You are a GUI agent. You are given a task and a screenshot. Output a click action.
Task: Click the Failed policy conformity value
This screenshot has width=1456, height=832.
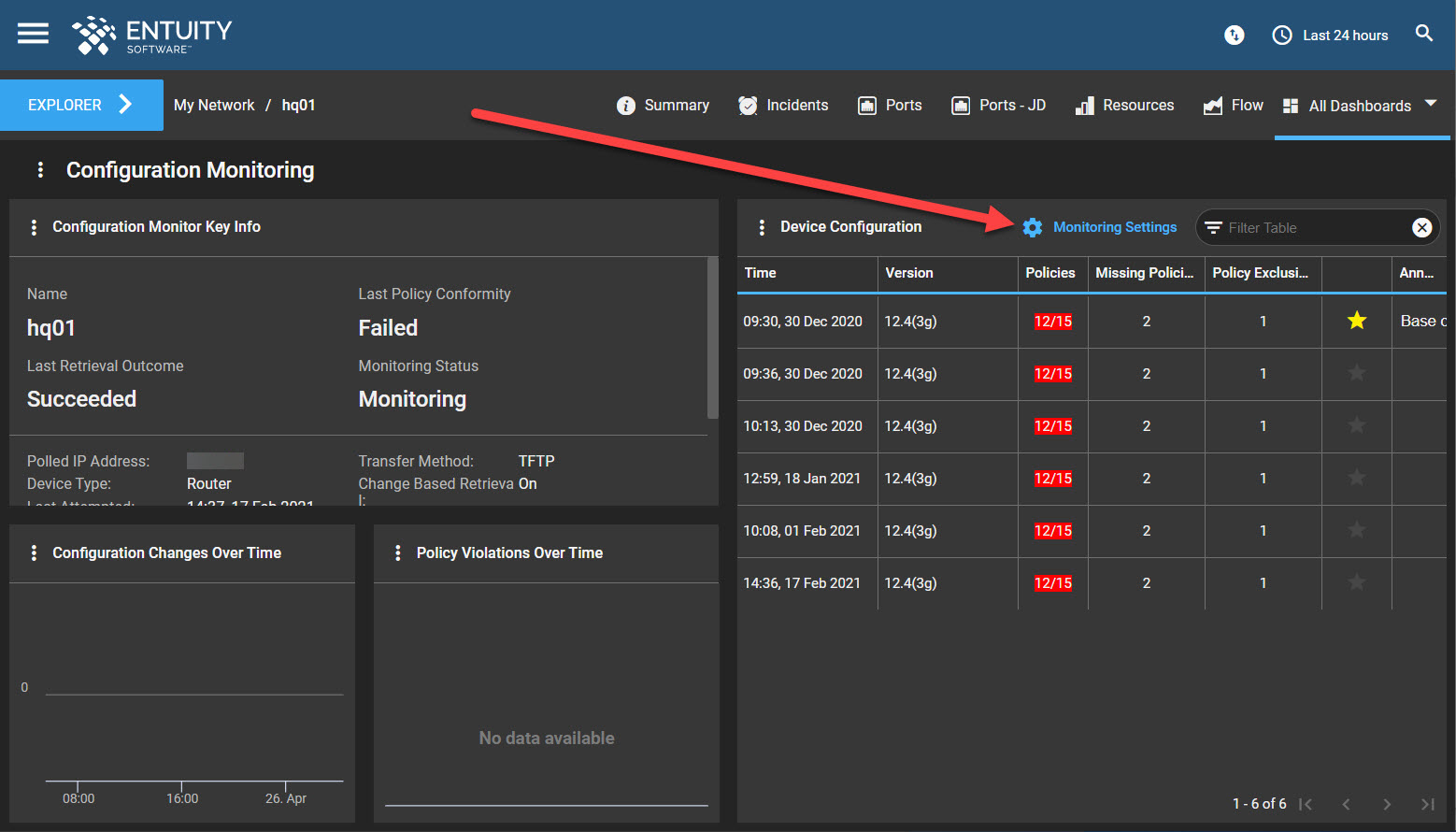click(x=389, y=328)
